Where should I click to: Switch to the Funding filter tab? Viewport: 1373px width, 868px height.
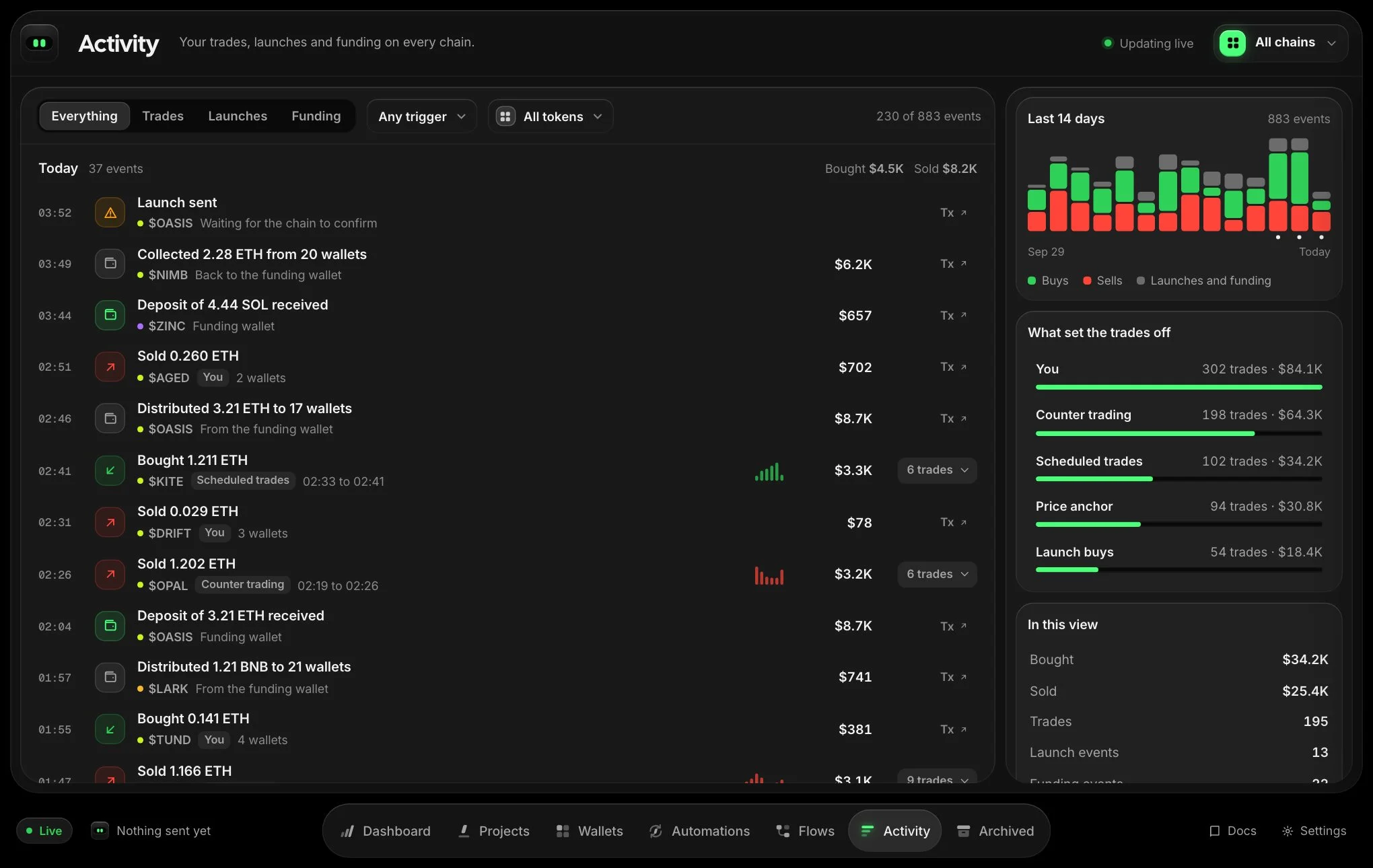pyautogui.click(x=316, y=116)
